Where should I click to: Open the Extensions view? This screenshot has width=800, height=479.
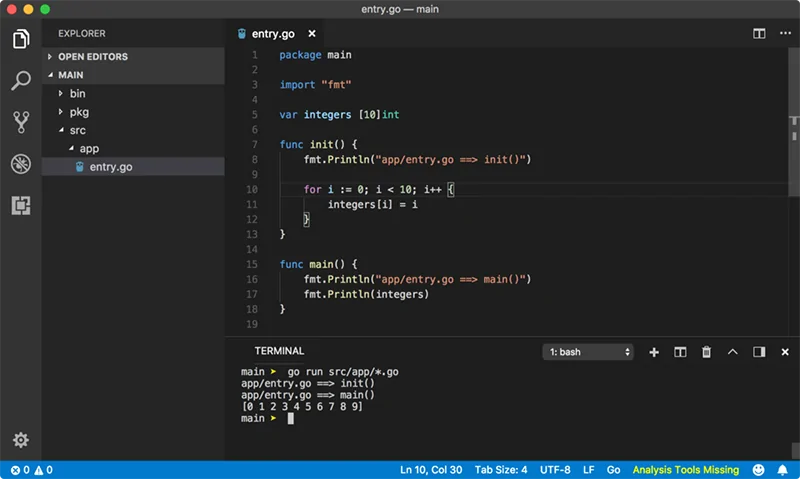click(x=20, y=205)
